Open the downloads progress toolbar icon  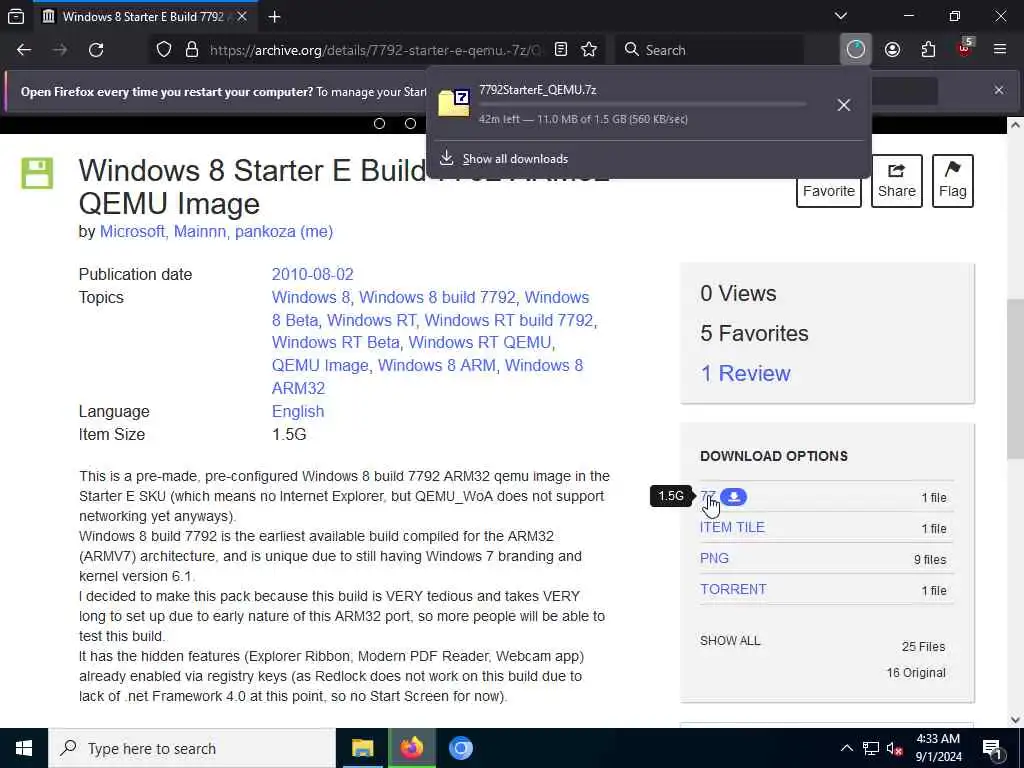tap(856, 50)
